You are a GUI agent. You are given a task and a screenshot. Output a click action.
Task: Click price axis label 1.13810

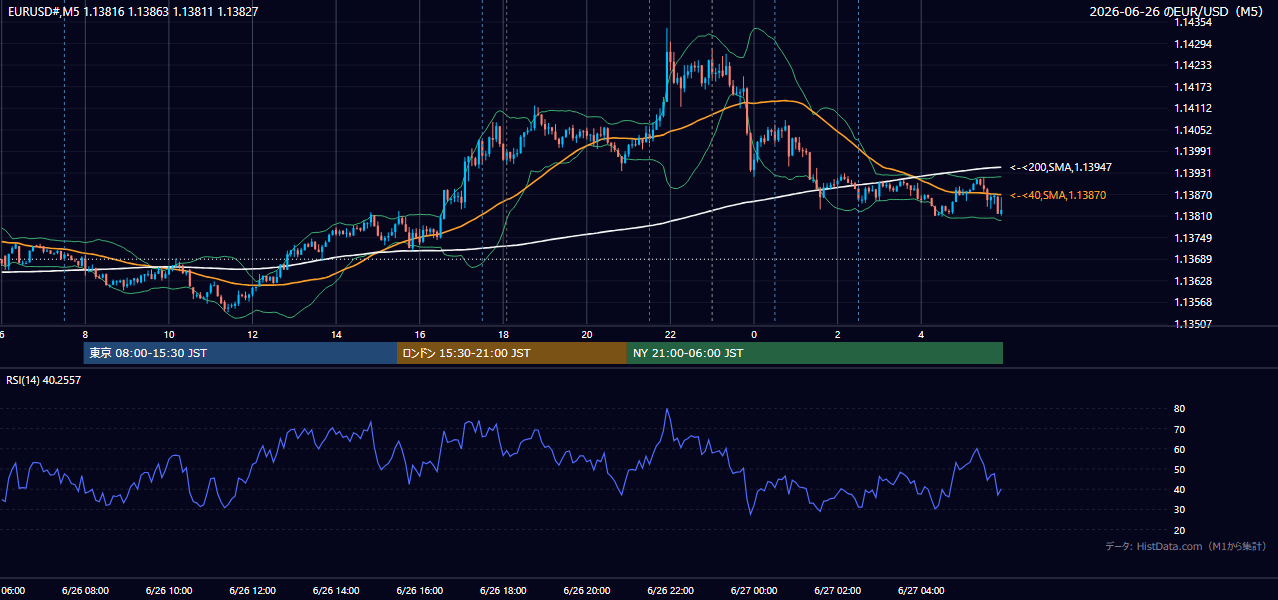click(1192, 216)
